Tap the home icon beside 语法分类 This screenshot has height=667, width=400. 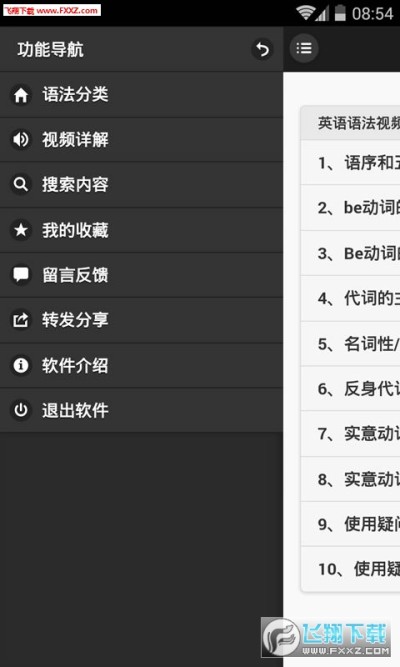[x=20, y=94]
